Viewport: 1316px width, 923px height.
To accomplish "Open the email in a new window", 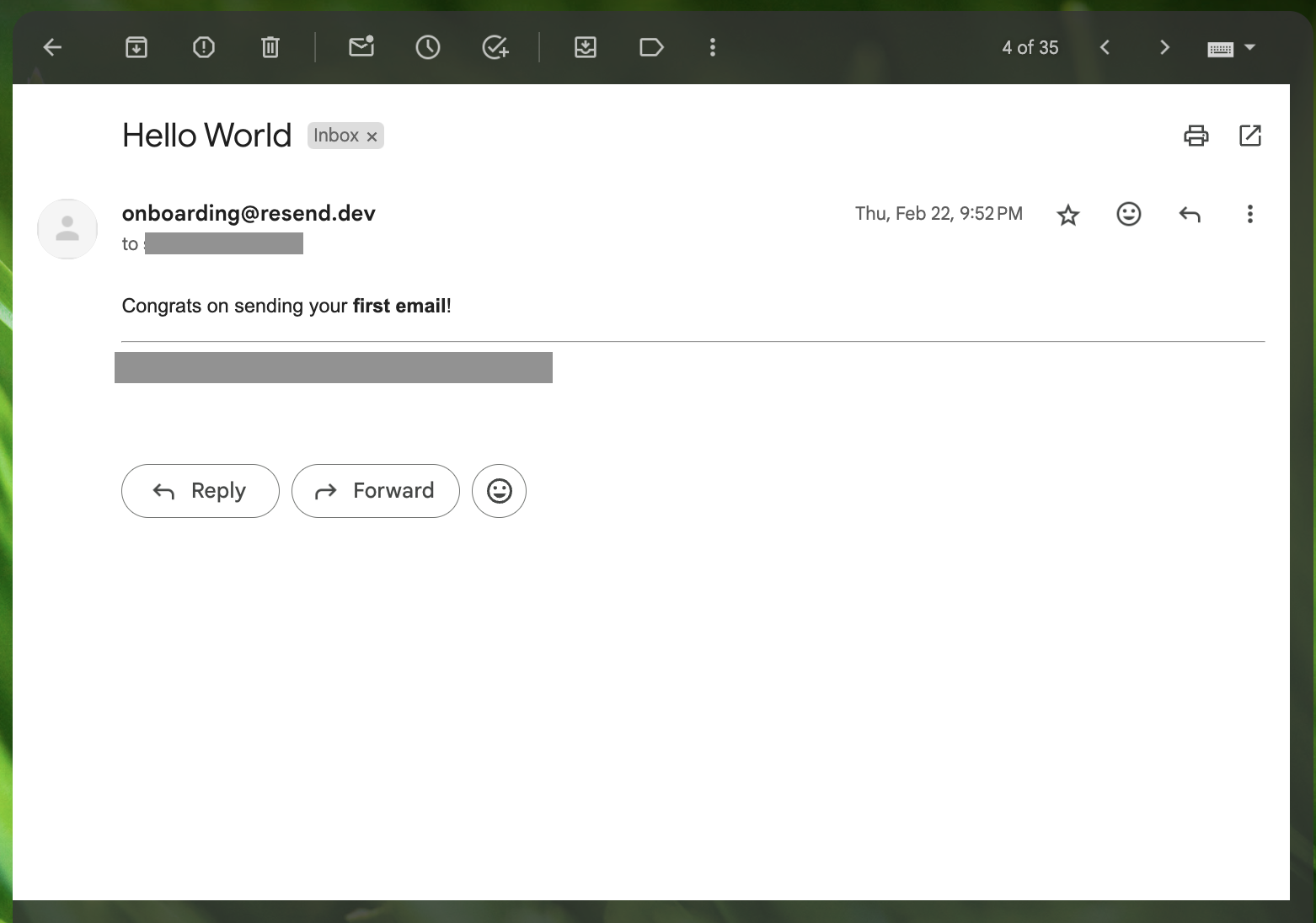I will 1250,135.
